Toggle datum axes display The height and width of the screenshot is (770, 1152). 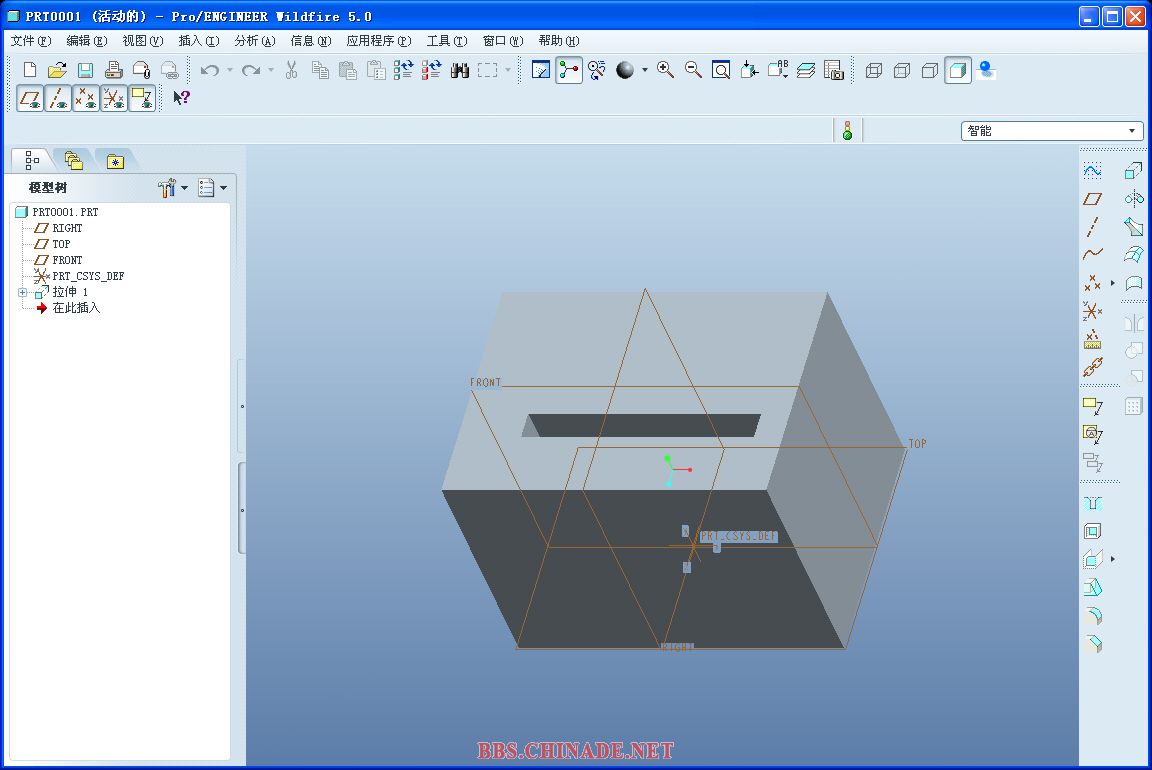(58, 98)
